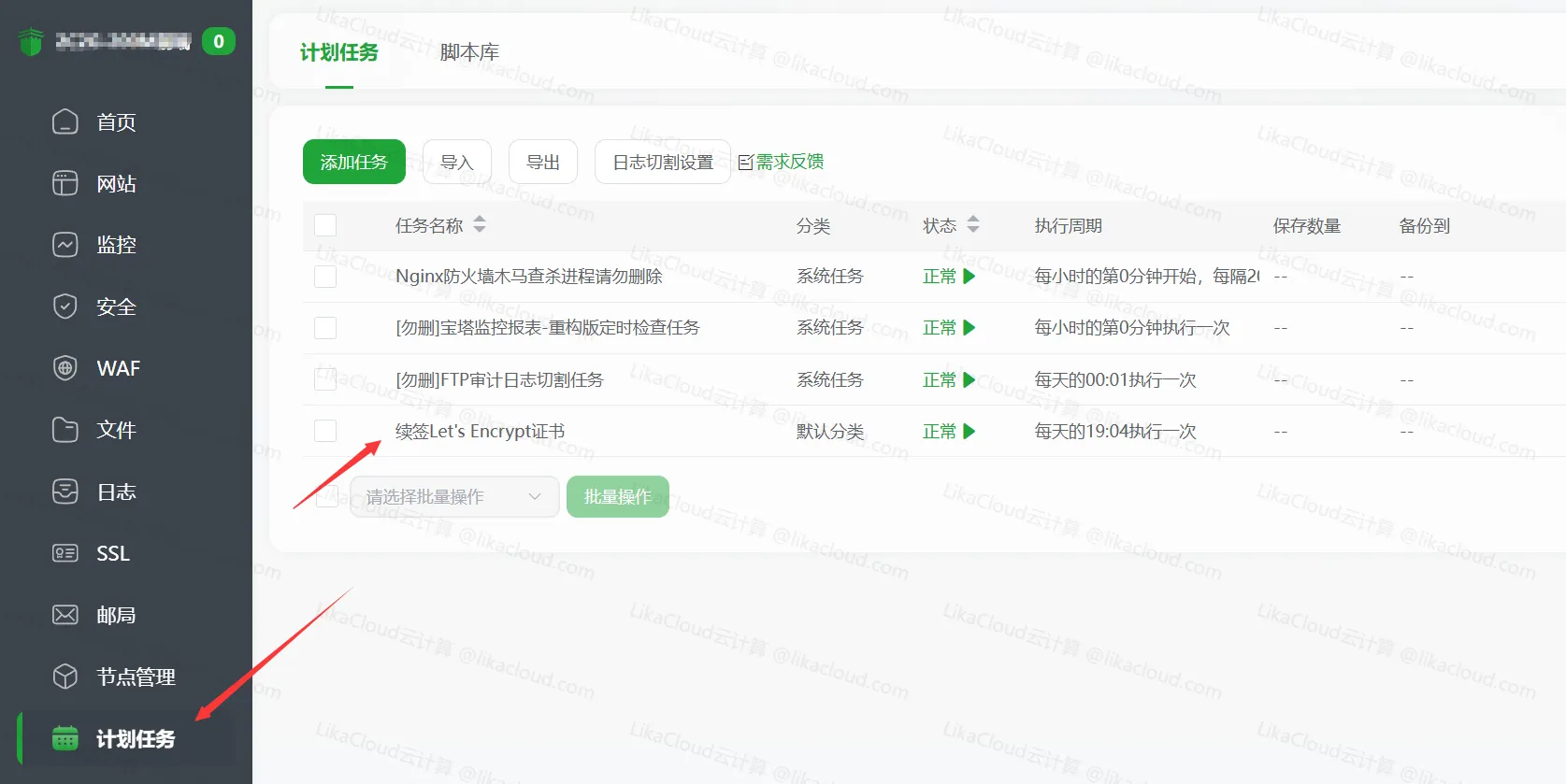Run FTP审计日志切割 task via play icon

tap(970, 380)
